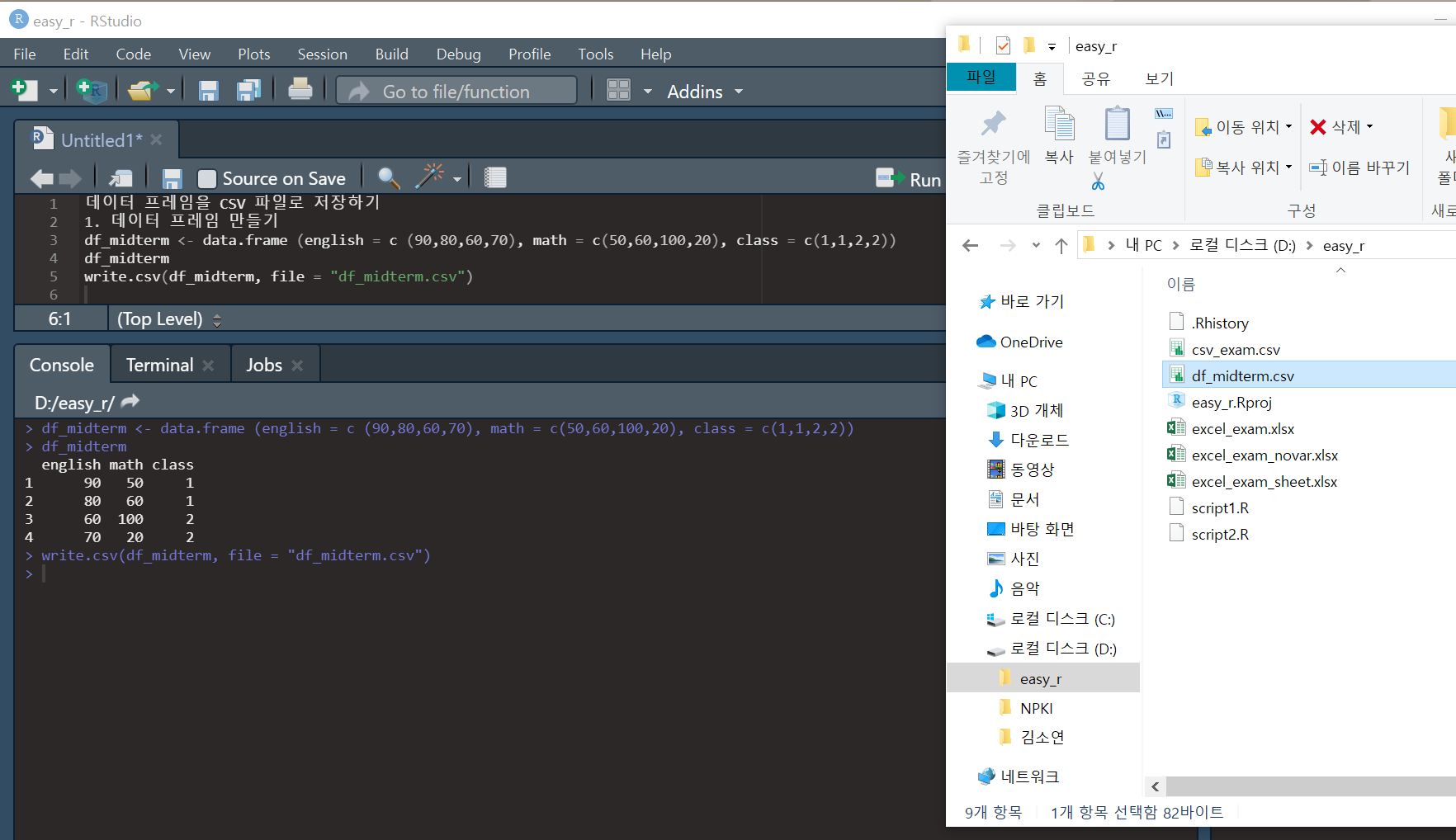This screenshot has width=1456, height=840.
Task: Click the Copy path icon in Explorer clipboard group
Action: tap(1164, 113)
